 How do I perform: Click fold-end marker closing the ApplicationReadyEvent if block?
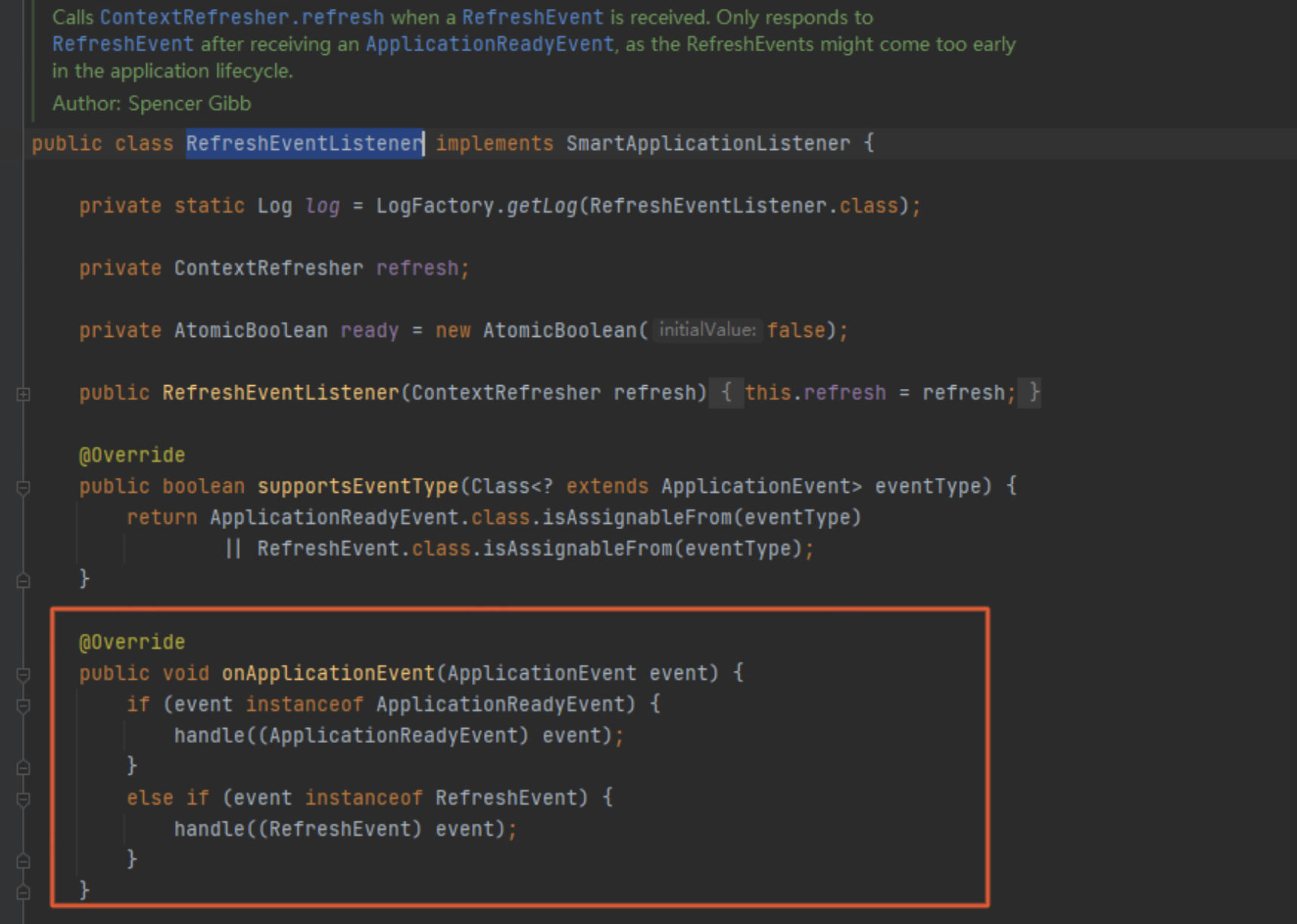tap(23, 767)
